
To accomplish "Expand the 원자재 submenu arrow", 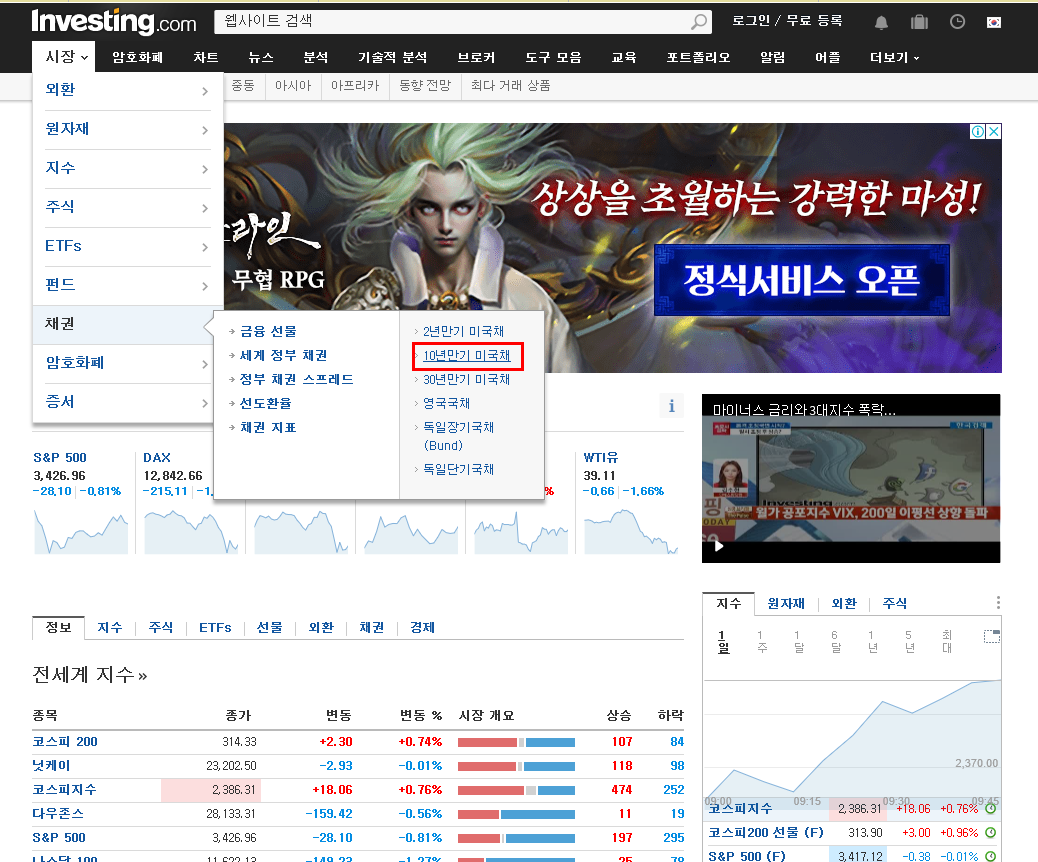I will [205, 130].
